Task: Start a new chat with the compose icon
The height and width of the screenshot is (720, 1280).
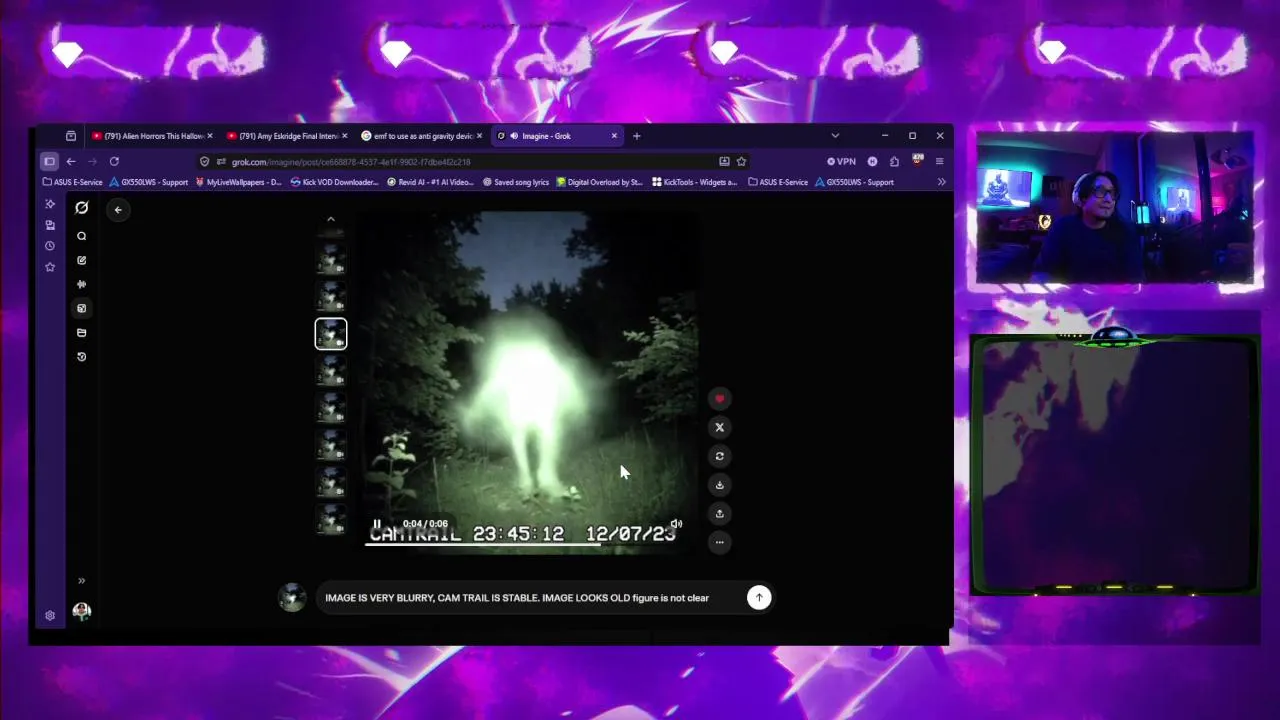Action: pyautogui.click(x=82, y=260)
